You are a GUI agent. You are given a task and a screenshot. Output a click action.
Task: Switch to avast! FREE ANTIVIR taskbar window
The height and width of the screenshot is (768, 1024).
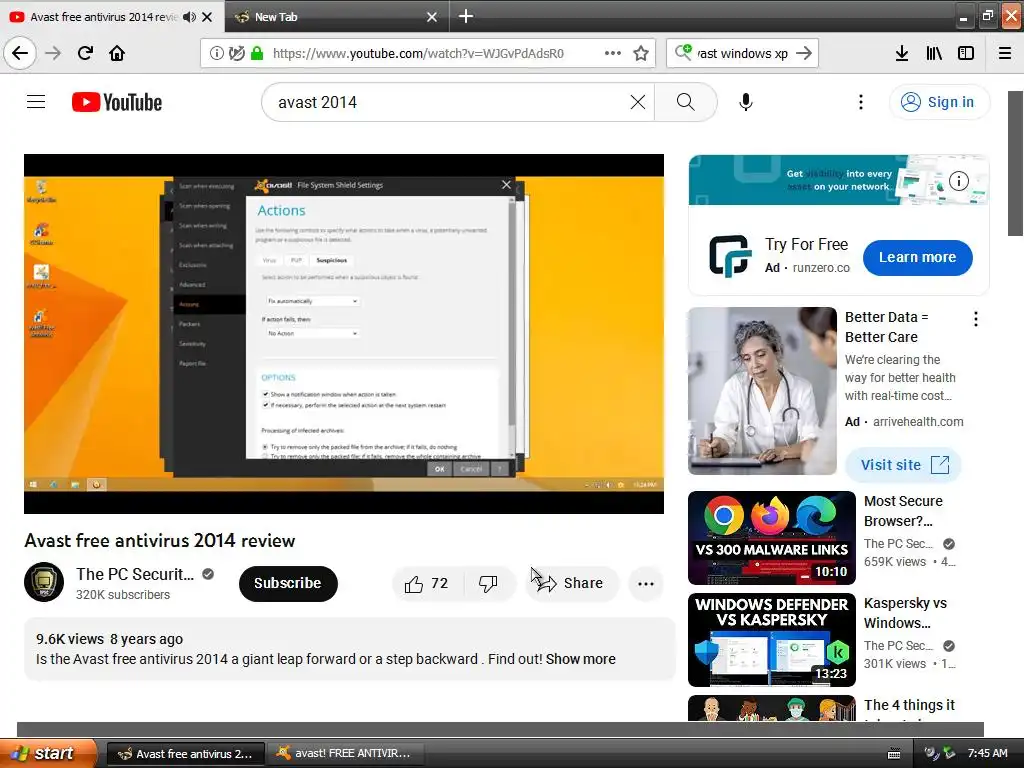[x=346, y=754]
